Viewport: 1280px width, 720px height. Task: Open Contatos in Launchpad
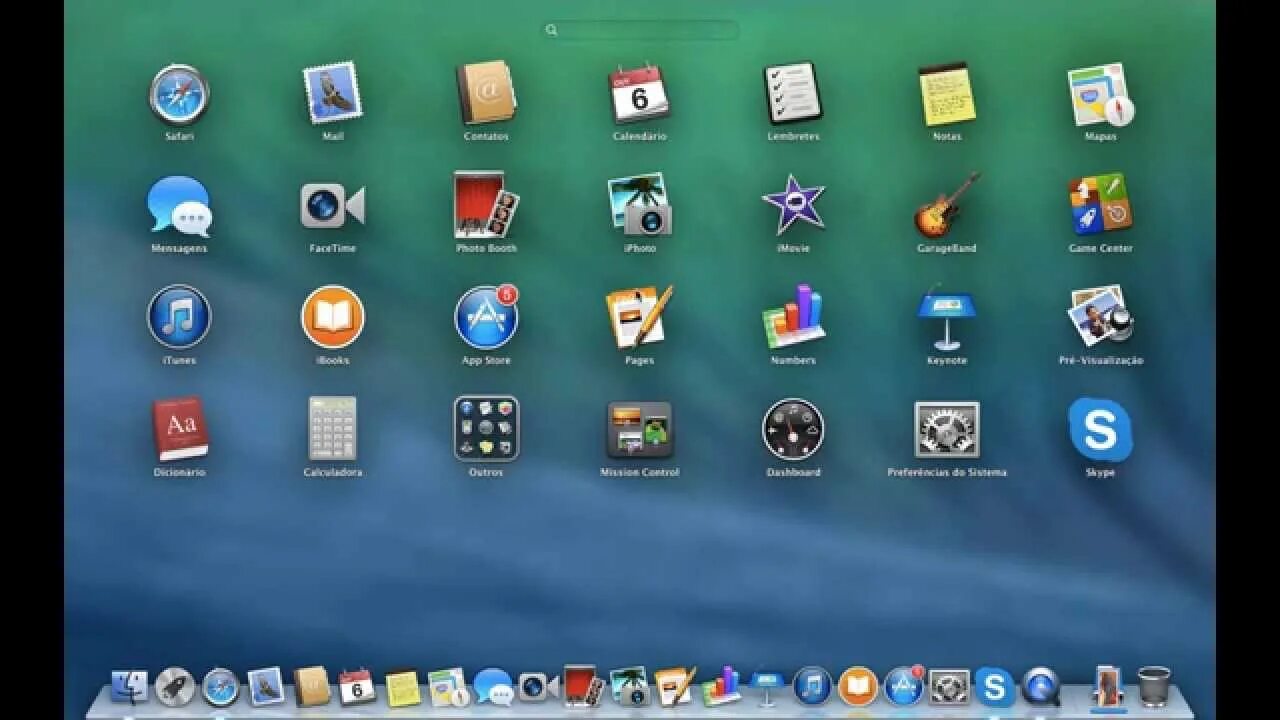pyautogui.click(x=486, y=94)
